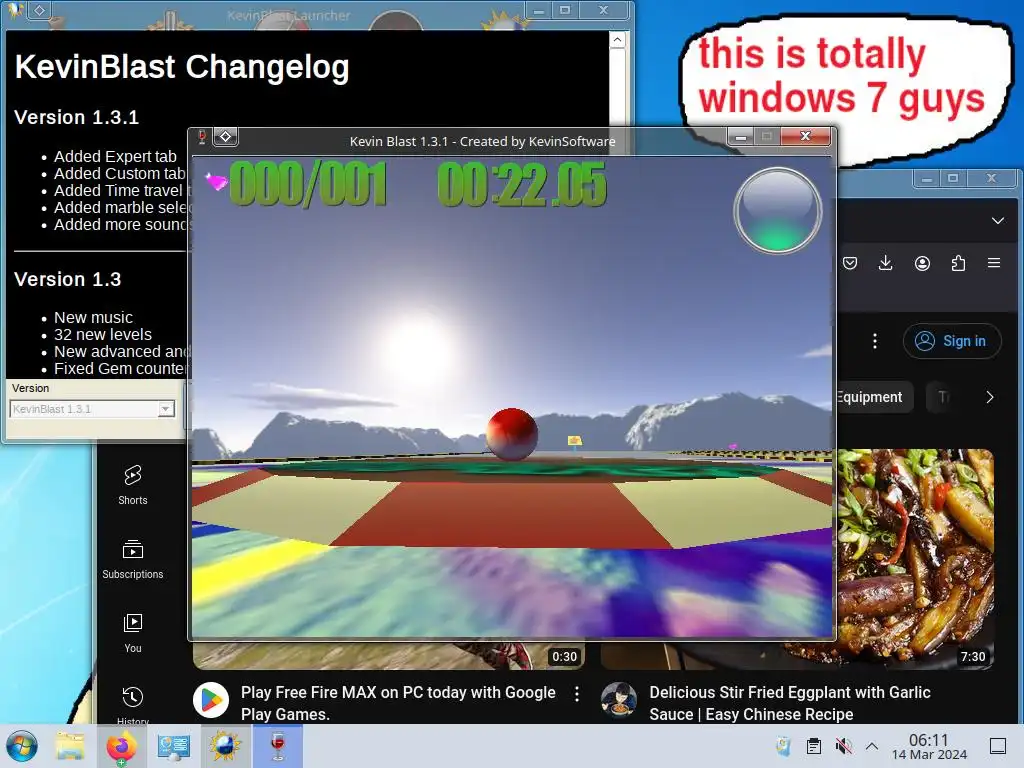Viewport: 1024px width, 768px height.
Task: Click the red marble in the game
Action: point(512,434)
